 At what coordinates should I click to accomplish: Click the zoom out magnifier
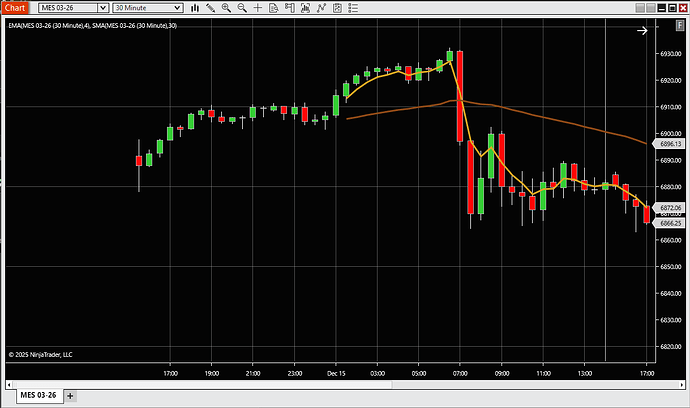coord(242,8)
